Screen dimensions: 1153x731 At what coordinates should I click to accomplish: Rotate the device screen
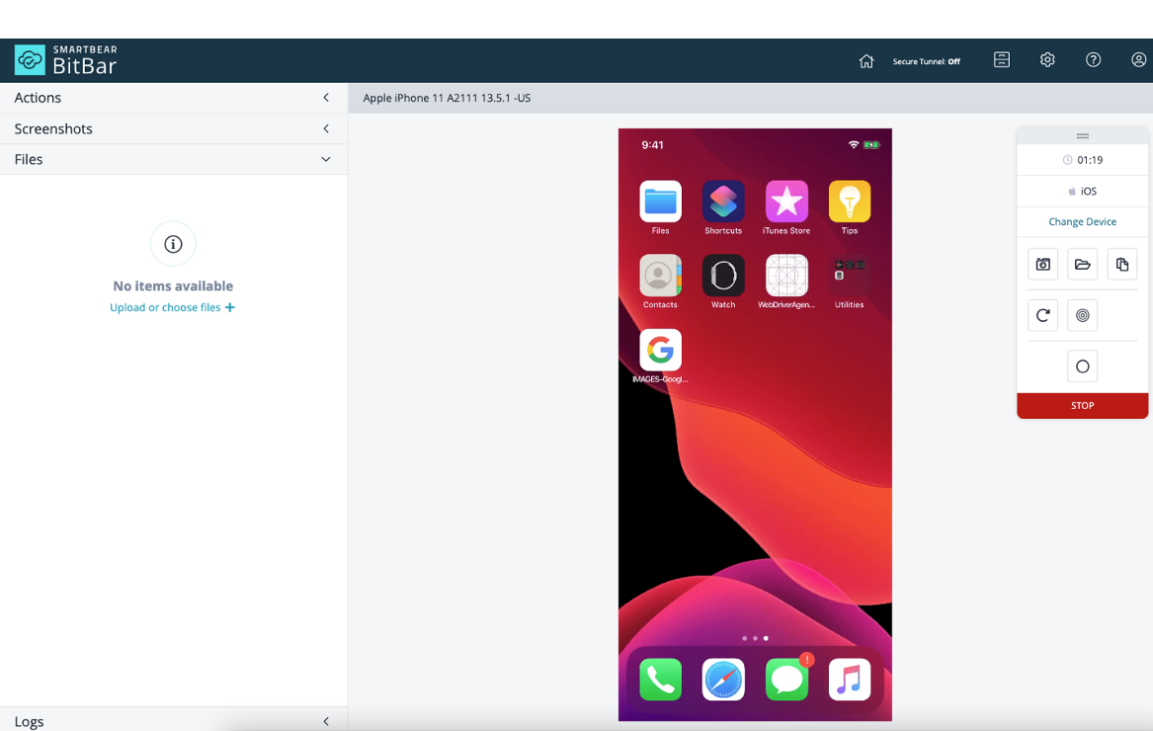coord(1043,315)
